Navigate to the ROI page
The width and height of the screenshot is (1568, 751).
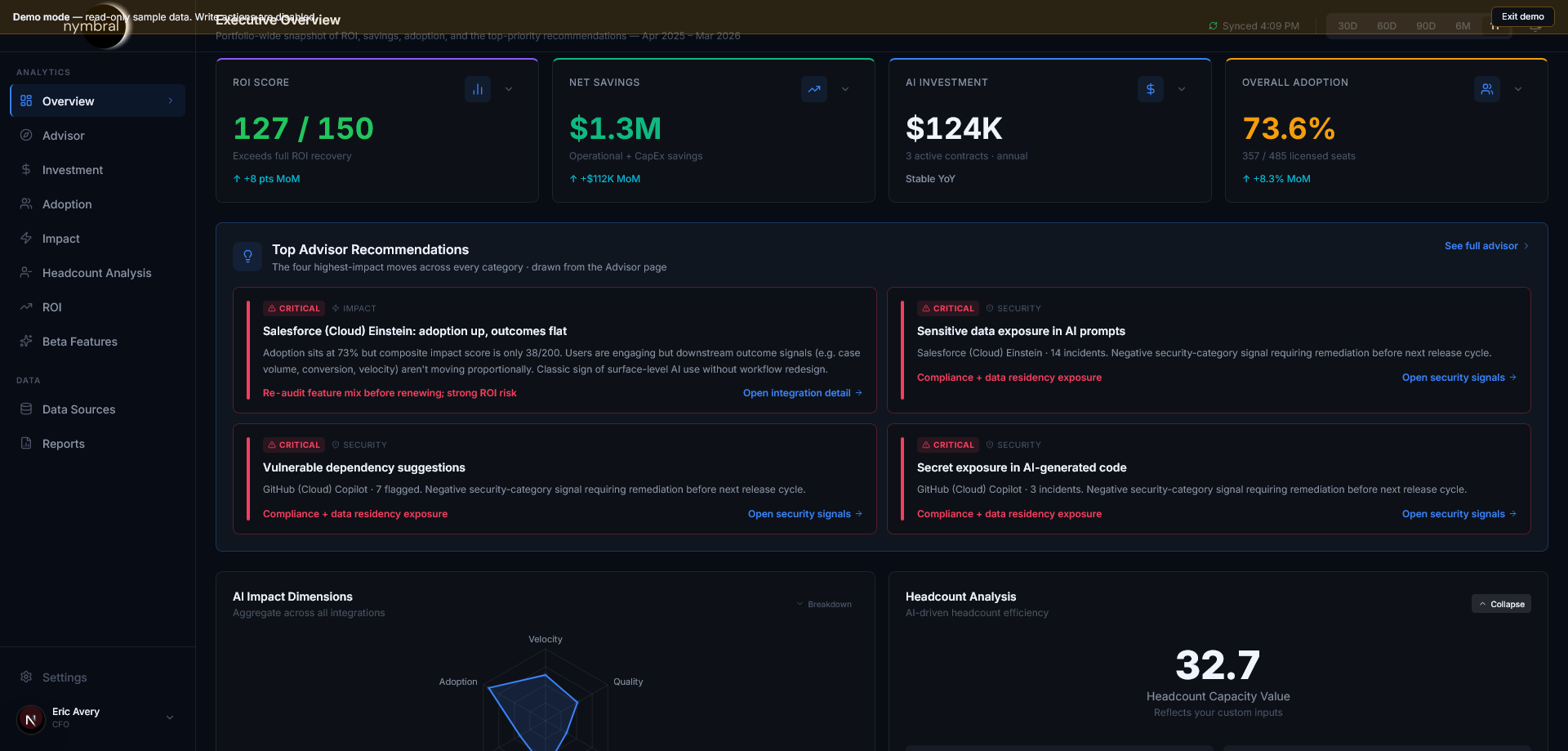pos(98,306)
